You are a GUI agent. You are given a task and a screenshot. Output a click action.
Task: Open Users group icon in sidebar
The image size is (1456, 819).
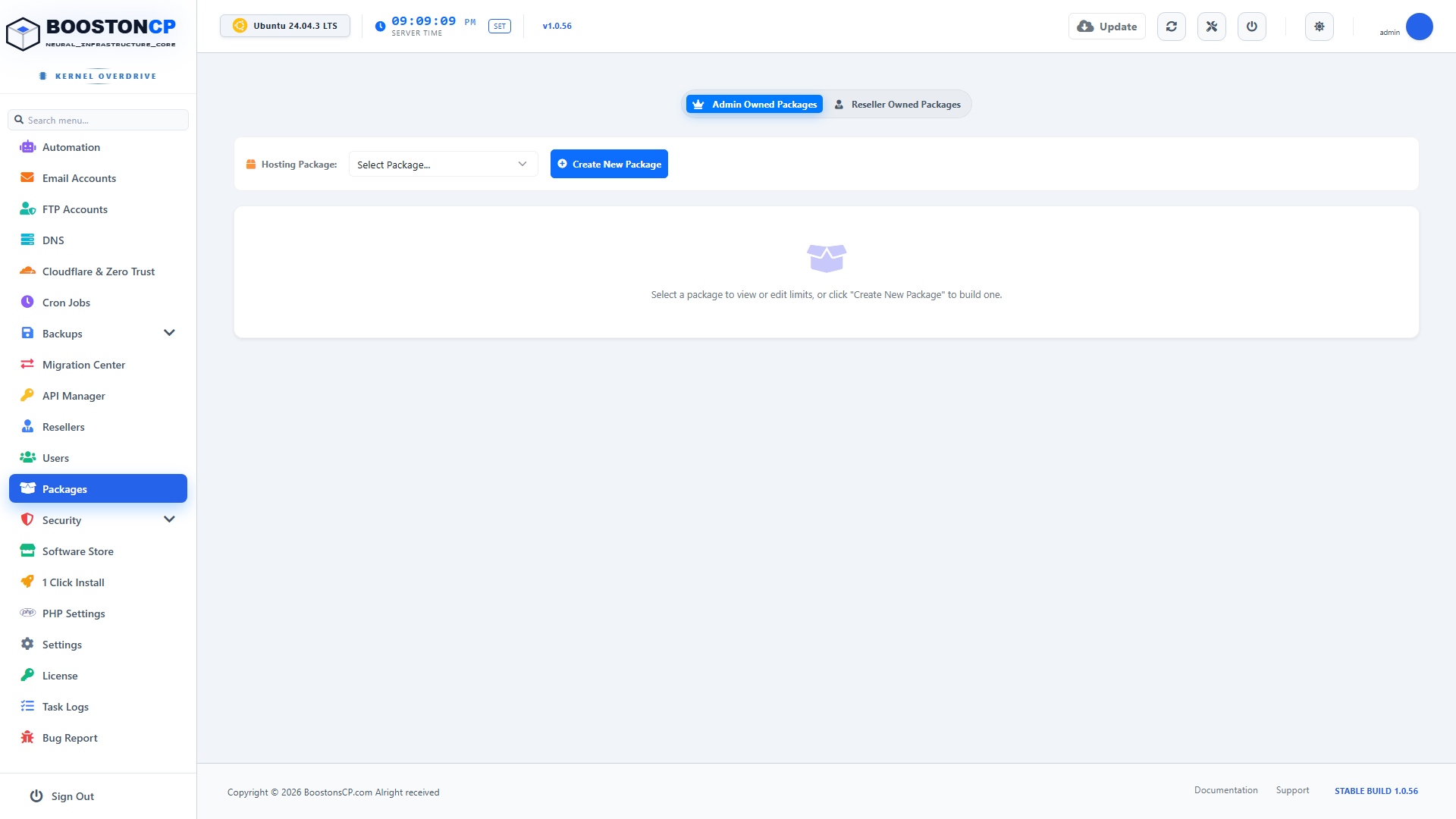tap(27, 458)
